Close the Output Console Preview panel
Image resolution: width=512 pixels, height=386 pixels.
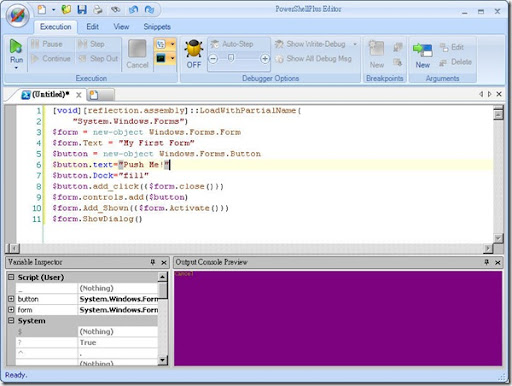(498, 263)
